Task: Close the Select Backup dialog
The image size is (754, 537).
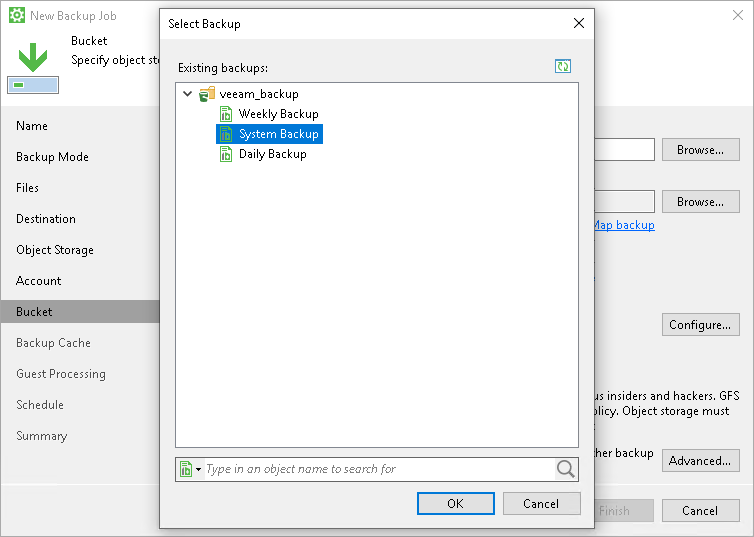Action: tap(579, 23)
